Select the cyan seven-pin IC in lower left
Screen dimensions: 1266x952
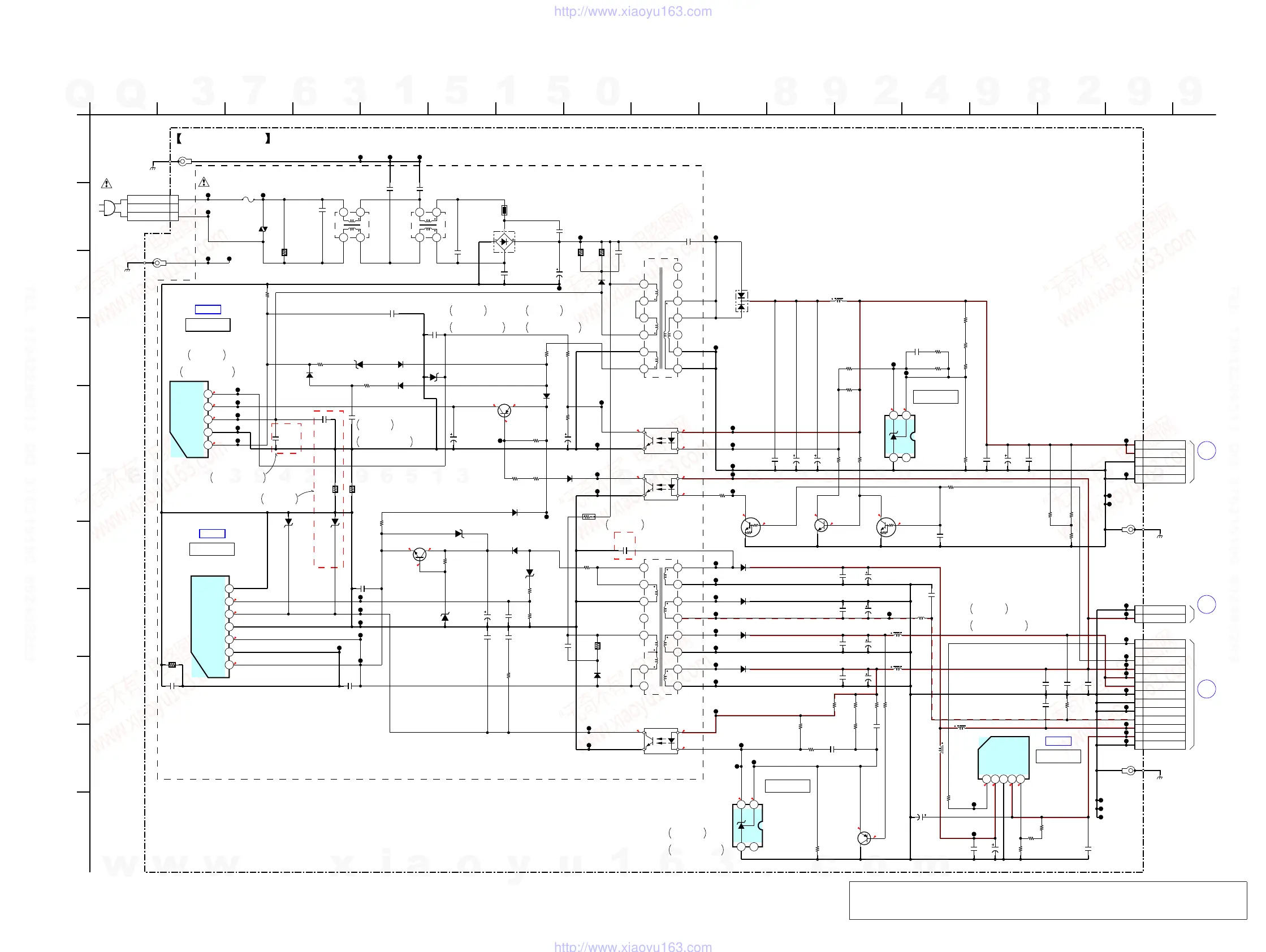[210, 626]
